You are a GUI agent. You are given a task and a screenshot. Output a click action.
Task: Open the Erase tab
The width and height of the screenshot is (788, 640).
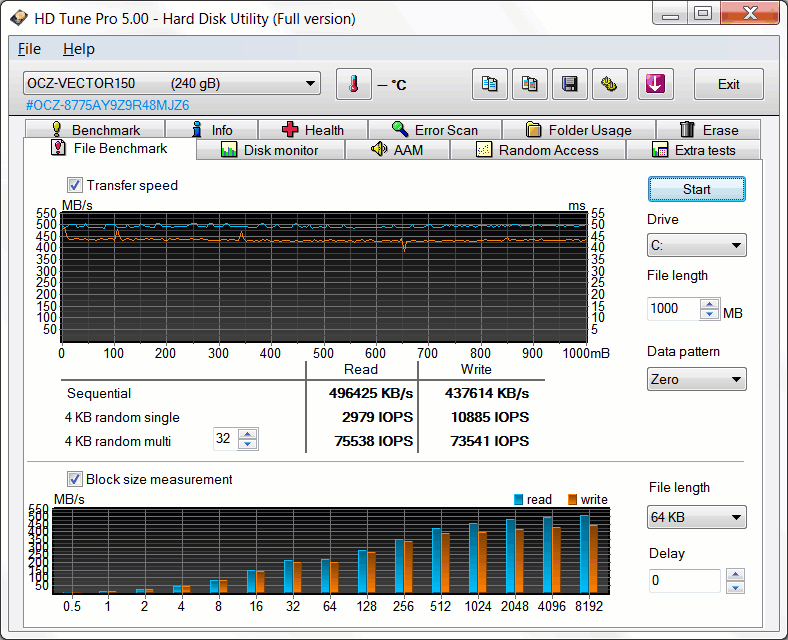(709, 130)
